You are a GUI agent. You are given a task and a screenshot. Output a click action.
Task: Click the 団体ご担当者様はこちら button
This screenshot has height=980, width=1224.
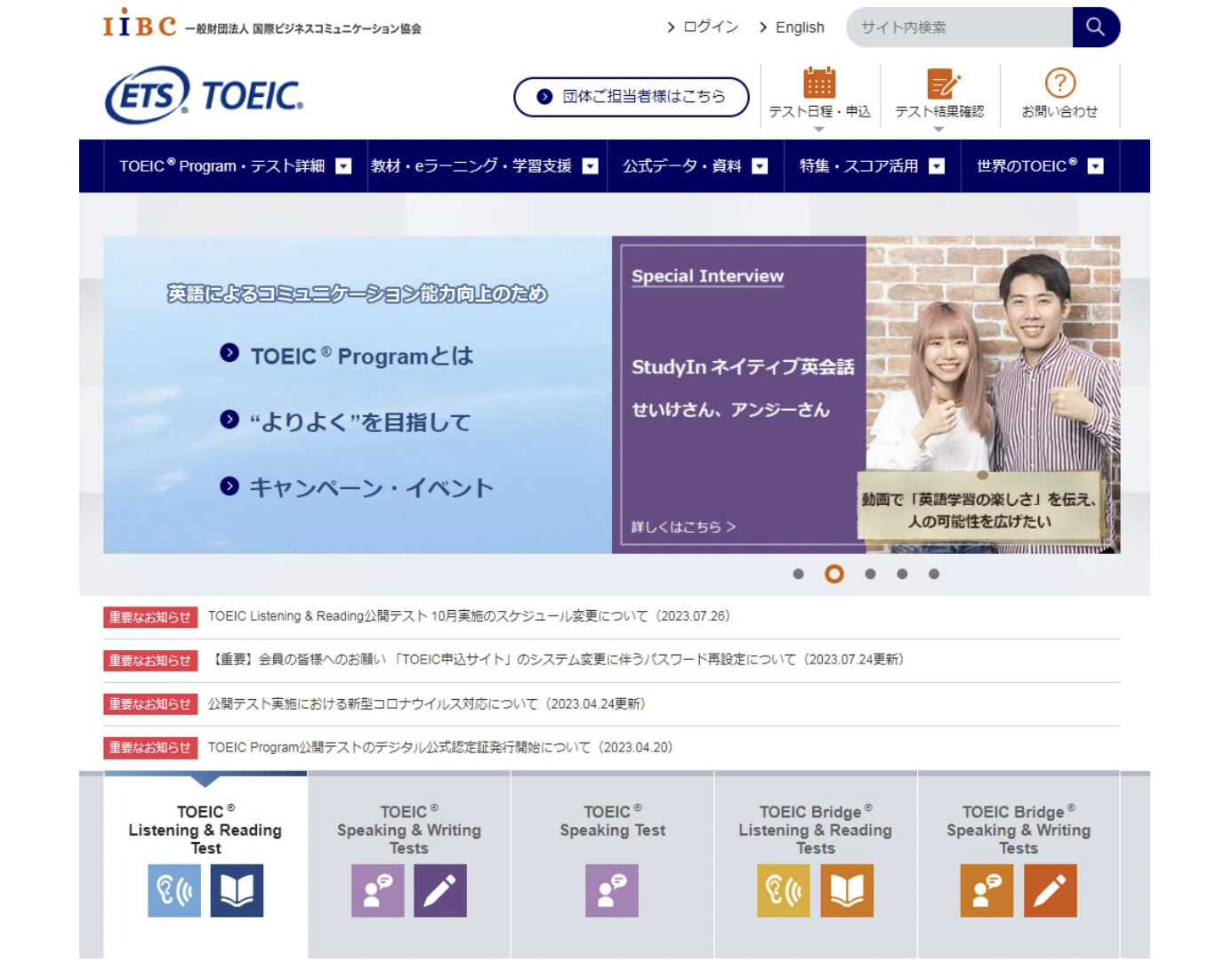[x=632, y=97]
